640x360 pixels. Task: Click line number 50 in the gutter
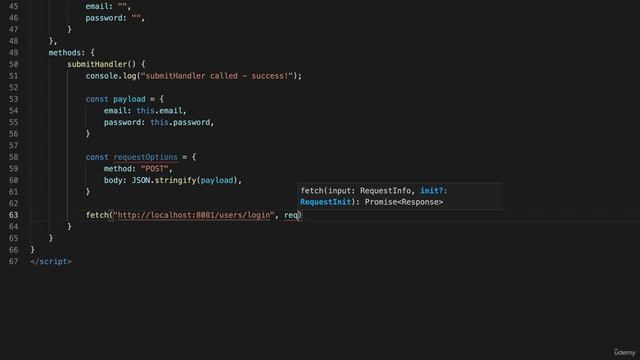point(13,64)
